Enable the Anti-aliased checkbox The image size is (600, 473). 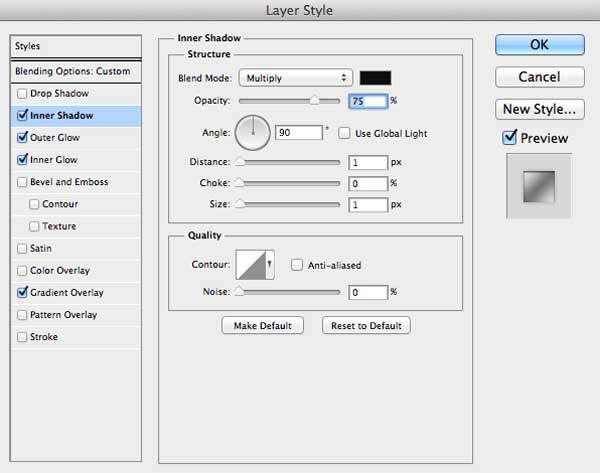point(297,265)
